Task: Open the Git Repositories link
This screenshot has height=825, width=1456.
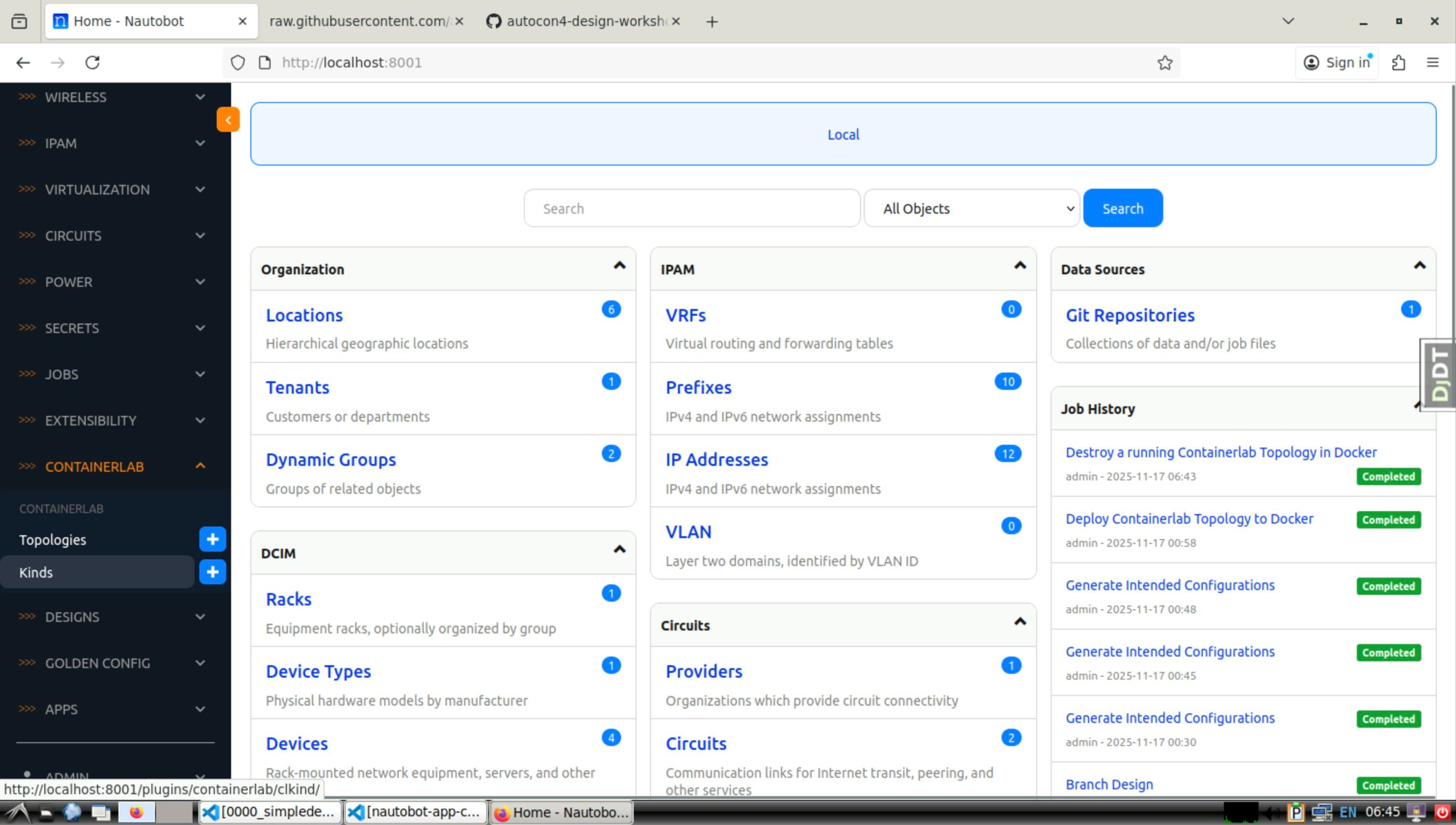Action: [x=1130, y=315]
